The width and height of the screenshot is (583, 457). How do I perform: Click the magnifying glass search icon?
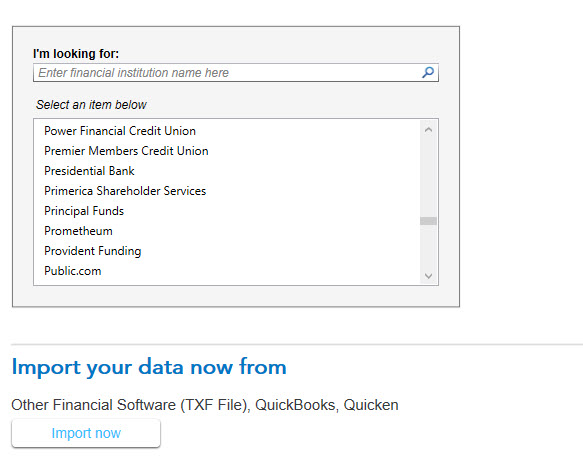(x=428, y=72)
